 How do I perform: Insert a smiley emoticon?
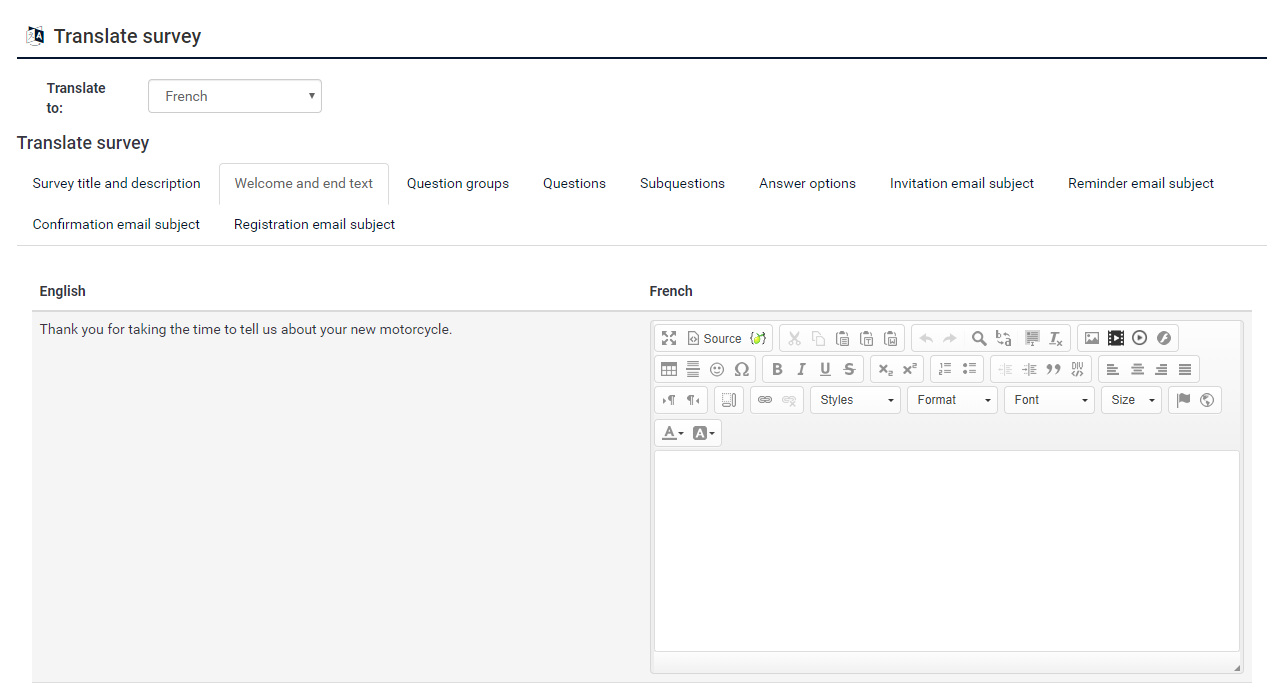click(x=717, y=369)
